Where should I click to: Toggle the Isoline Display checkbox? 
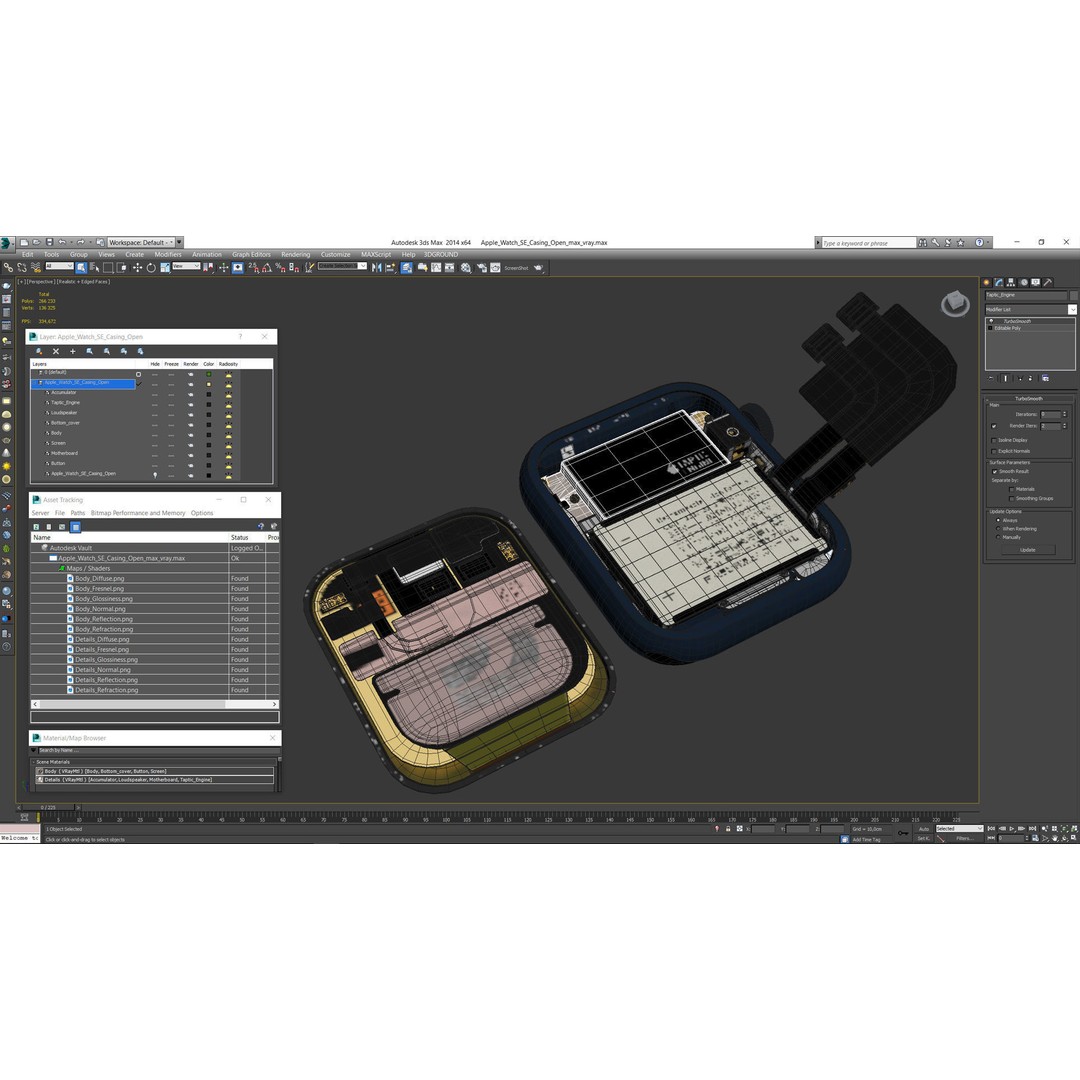pos(994,441)
